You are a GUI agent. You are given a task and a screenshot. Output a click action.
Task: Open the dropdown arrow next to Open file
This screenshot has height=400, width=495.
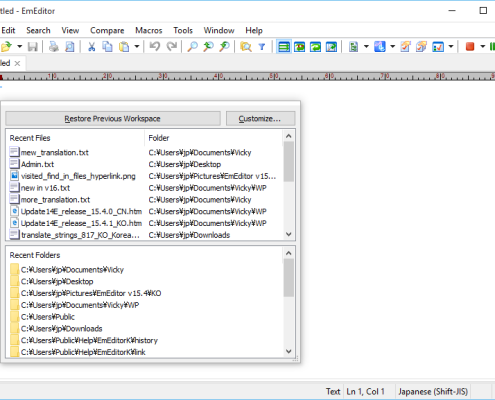click(x=20, y=47)
